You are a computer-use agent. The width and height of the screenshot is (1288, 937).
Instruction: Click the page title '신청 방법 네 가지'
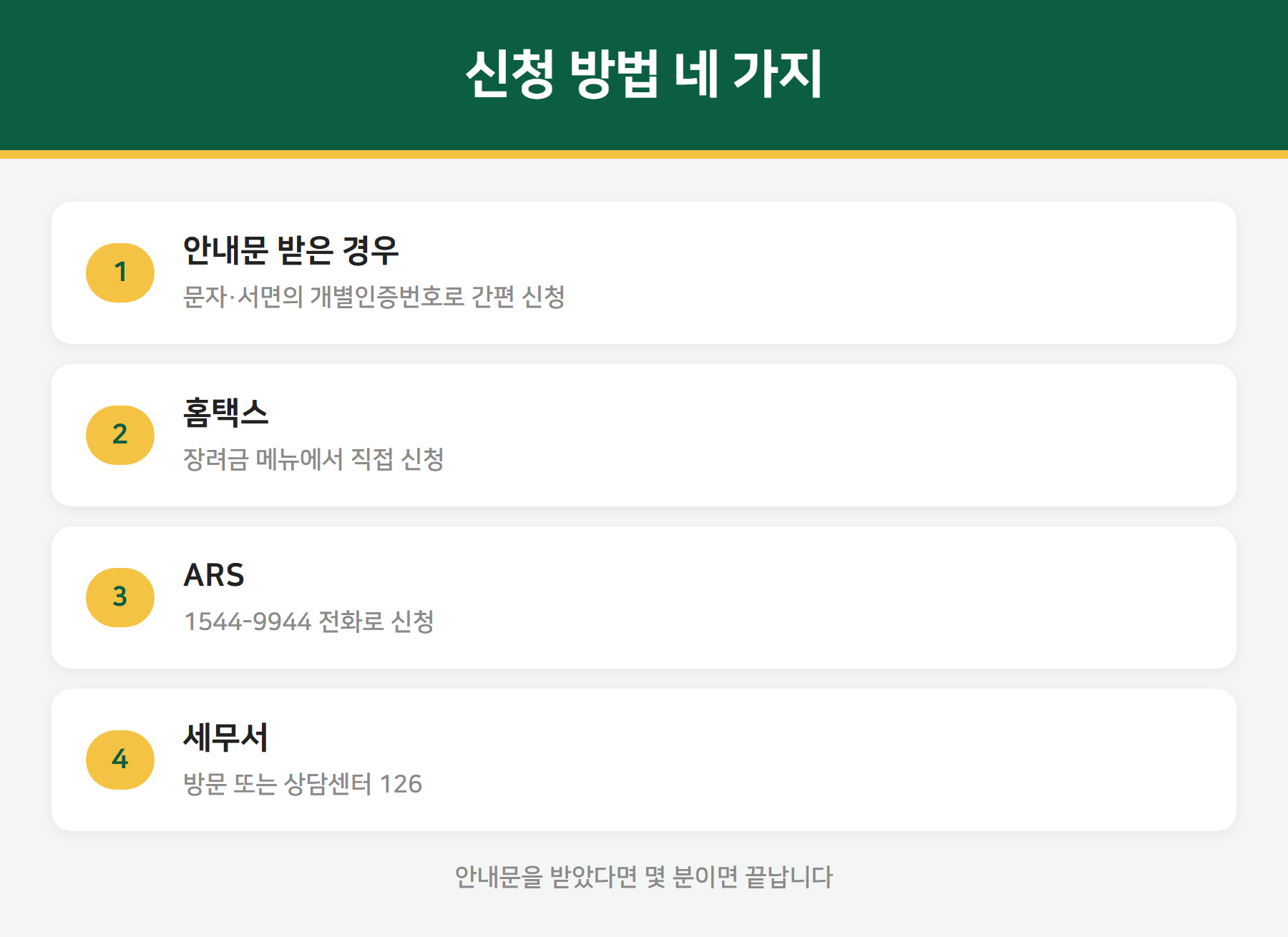tap(644, 74)
